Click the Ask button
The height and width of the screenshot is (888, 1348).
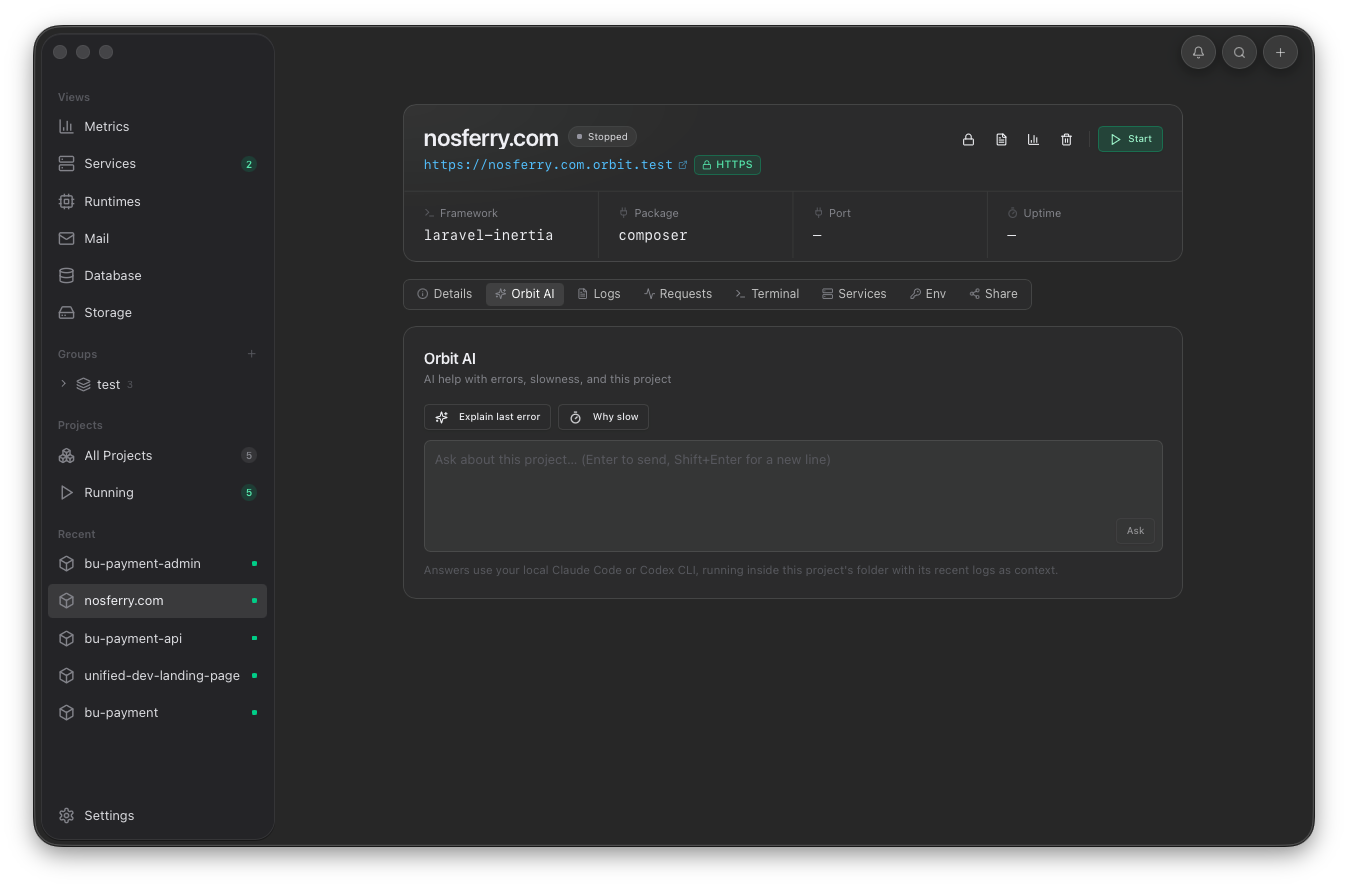(1135, 531)
